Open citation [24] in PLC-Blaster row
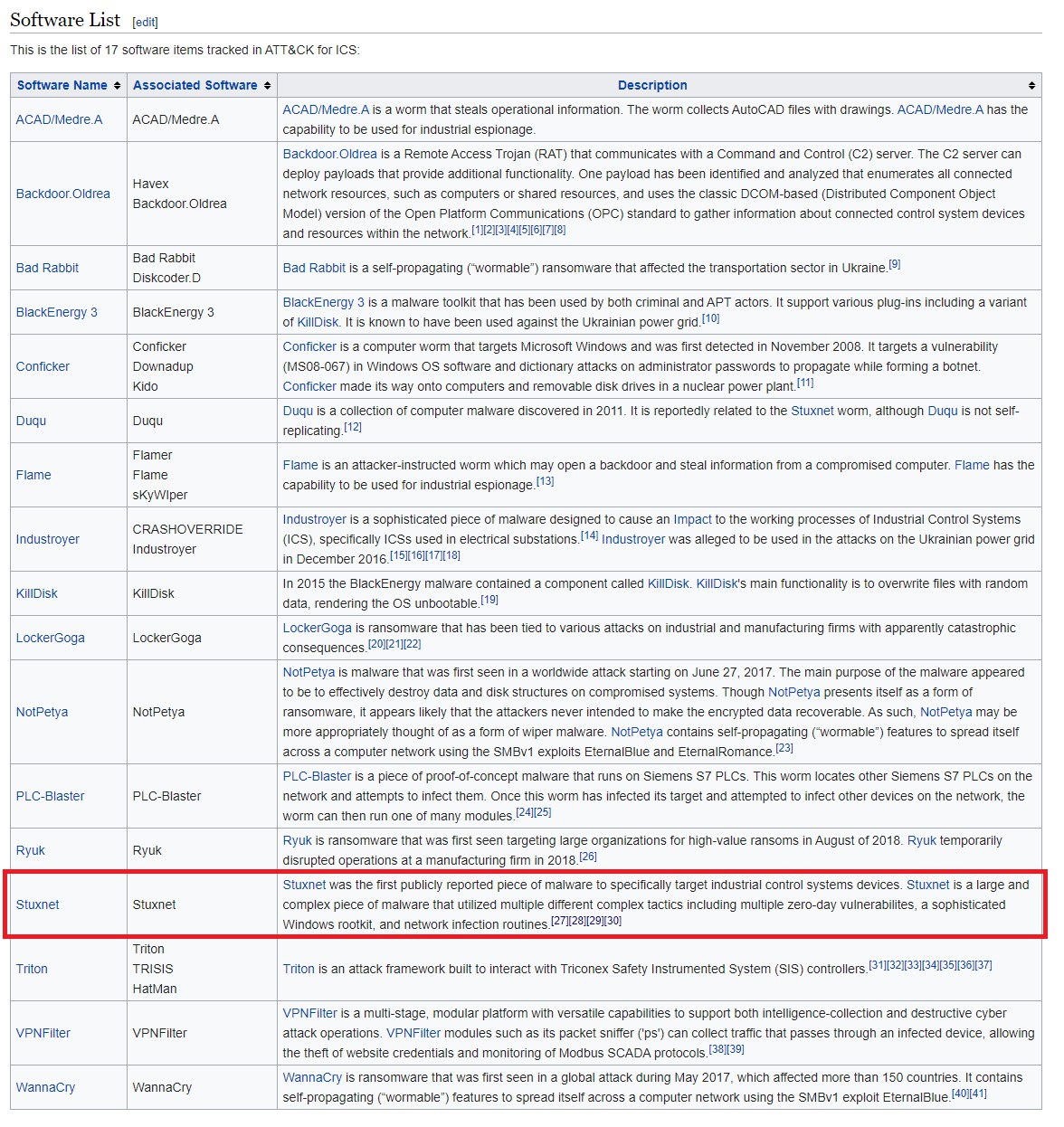Image resolution: width=1064 pixels, height=1127 pixels. coord(524,812)
